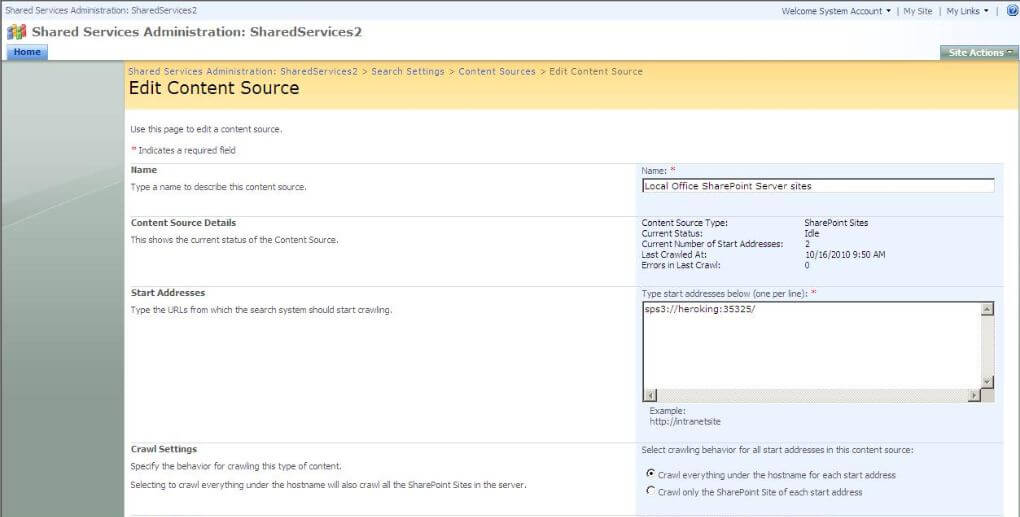Open the Search Settings breadcrumb link
Viewport: 1020px width, 517px height.
click(408, 72)
